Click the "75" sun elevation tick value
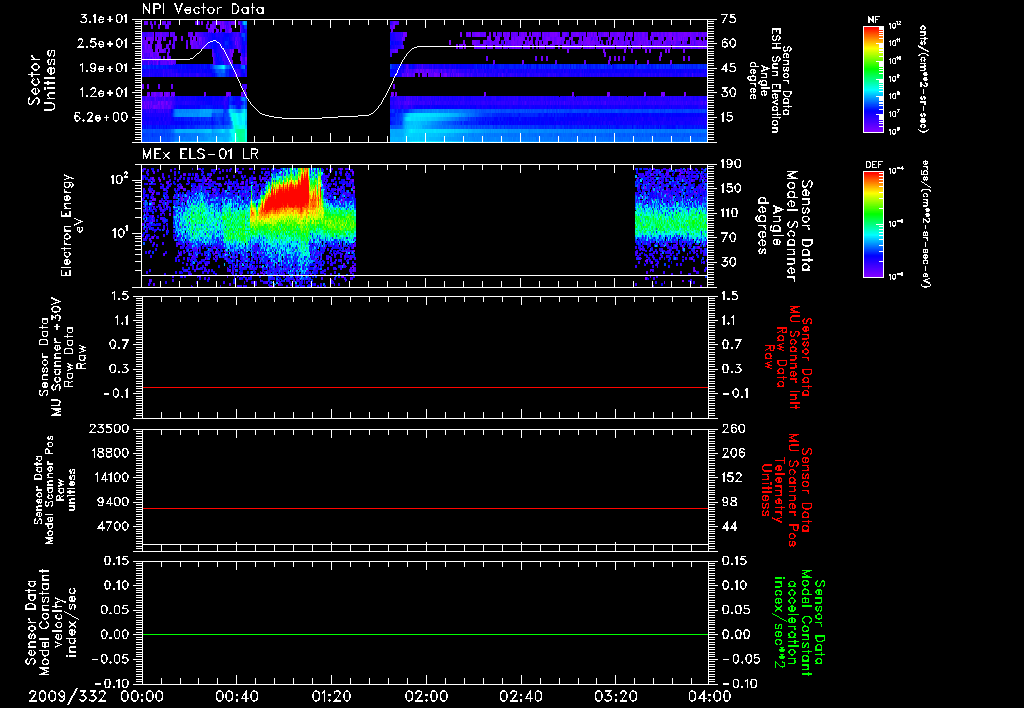 coord(728,19)
